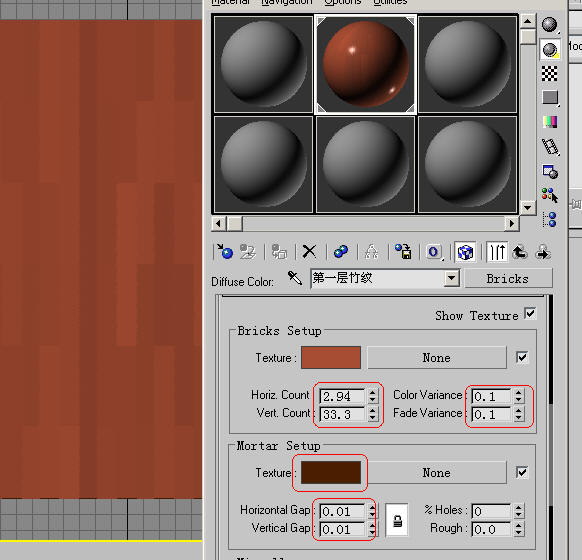Click the Sample Type sphere icon
The height and width of the screenshot is (560, 582).
point(549,25)
